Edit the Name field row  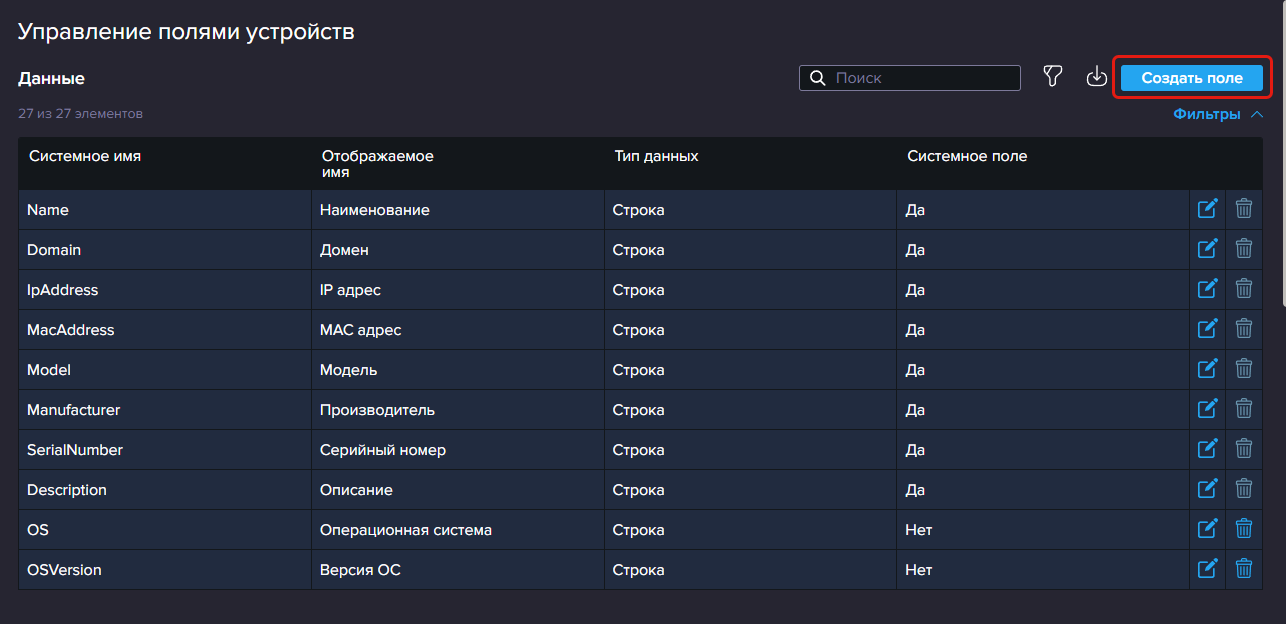pos(1207,209)
